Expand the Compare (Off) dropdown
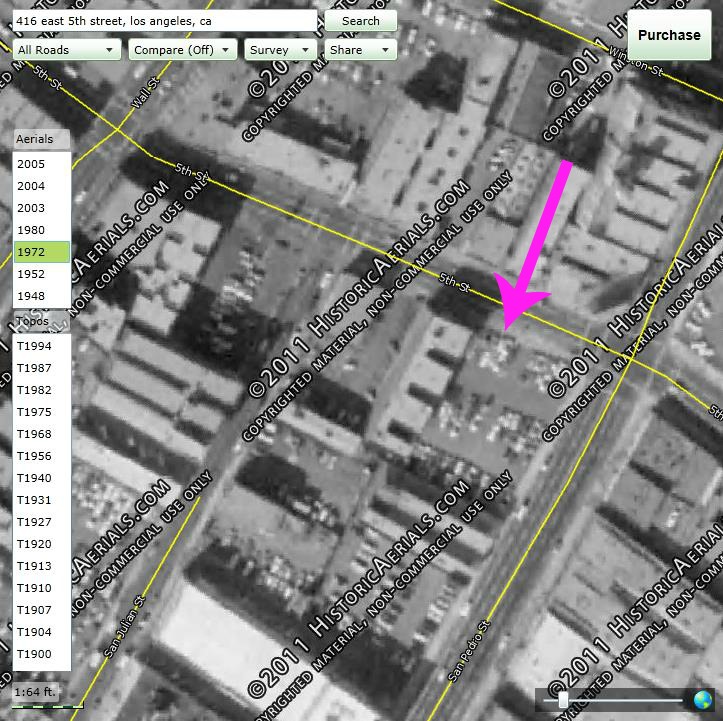Screen dimensions: 723x721 [x=183, y=50]
